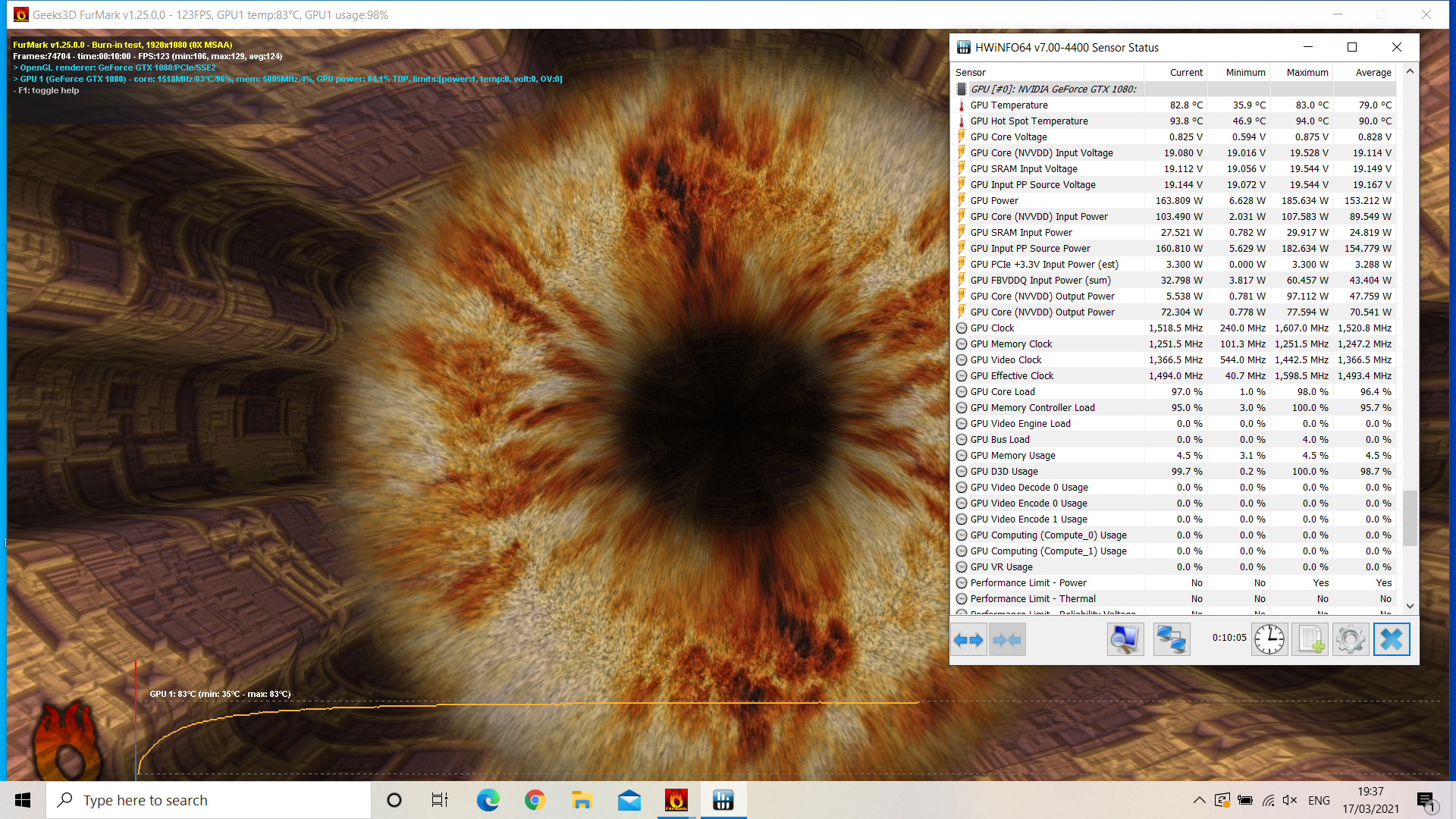
Task: Click the GPU Core Voltage lightning icon
Action: click(962, 137)
